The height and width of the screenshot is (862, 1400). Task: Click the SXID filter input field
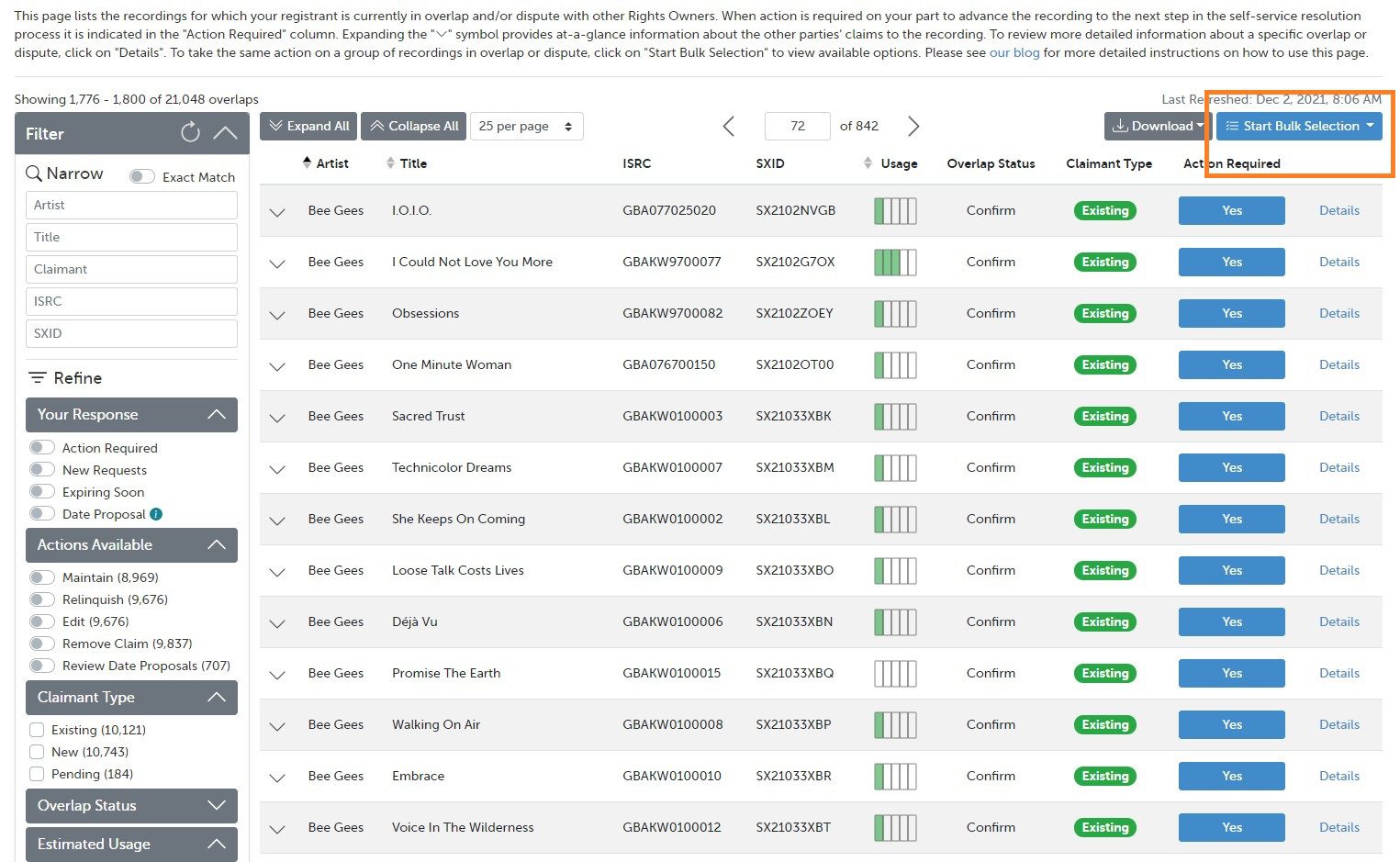pos(131,333)
